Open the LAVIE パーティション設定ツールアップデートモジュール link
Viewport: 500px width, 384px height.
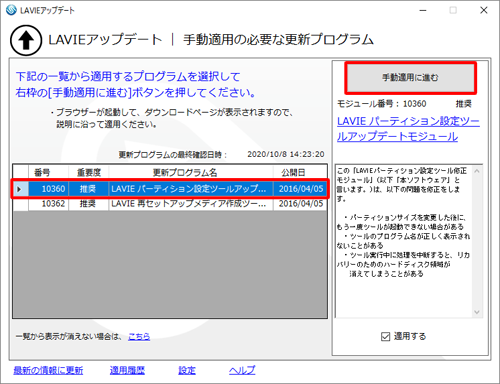(408, 129)
